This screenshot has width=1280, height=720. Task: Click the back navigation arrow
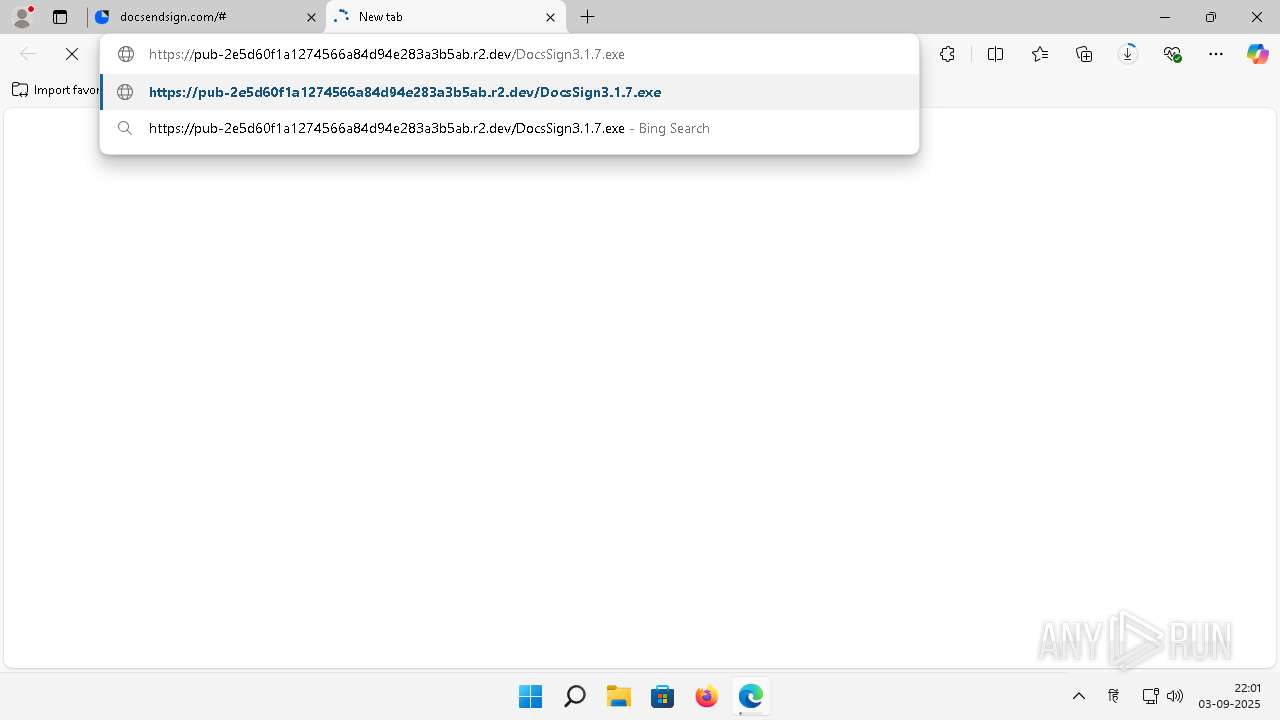(x=28, y=54)
